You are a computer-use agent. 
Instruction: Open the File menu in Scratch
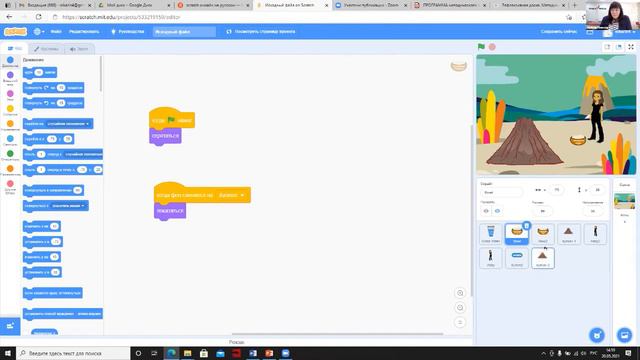(x=56, y=31)
